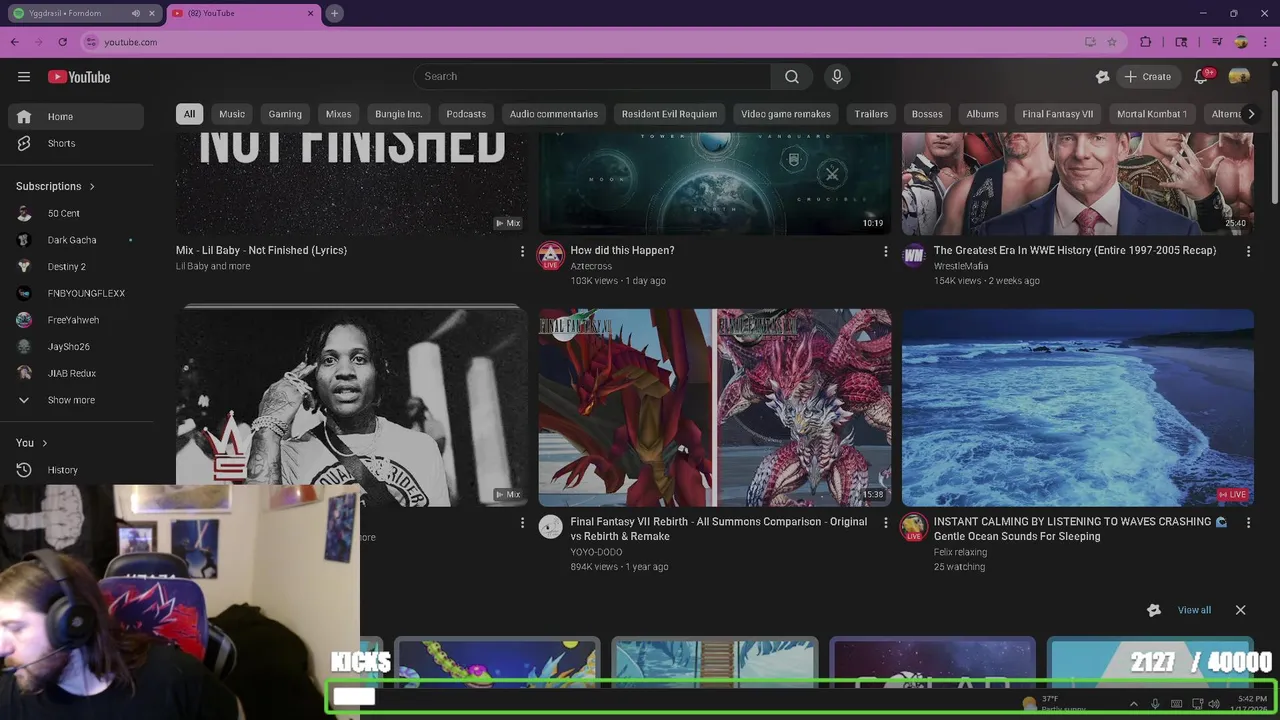Open Mix - Lil Baby Not Finished title
Viewport: 1280px width, 720px height.
(261, 250)
